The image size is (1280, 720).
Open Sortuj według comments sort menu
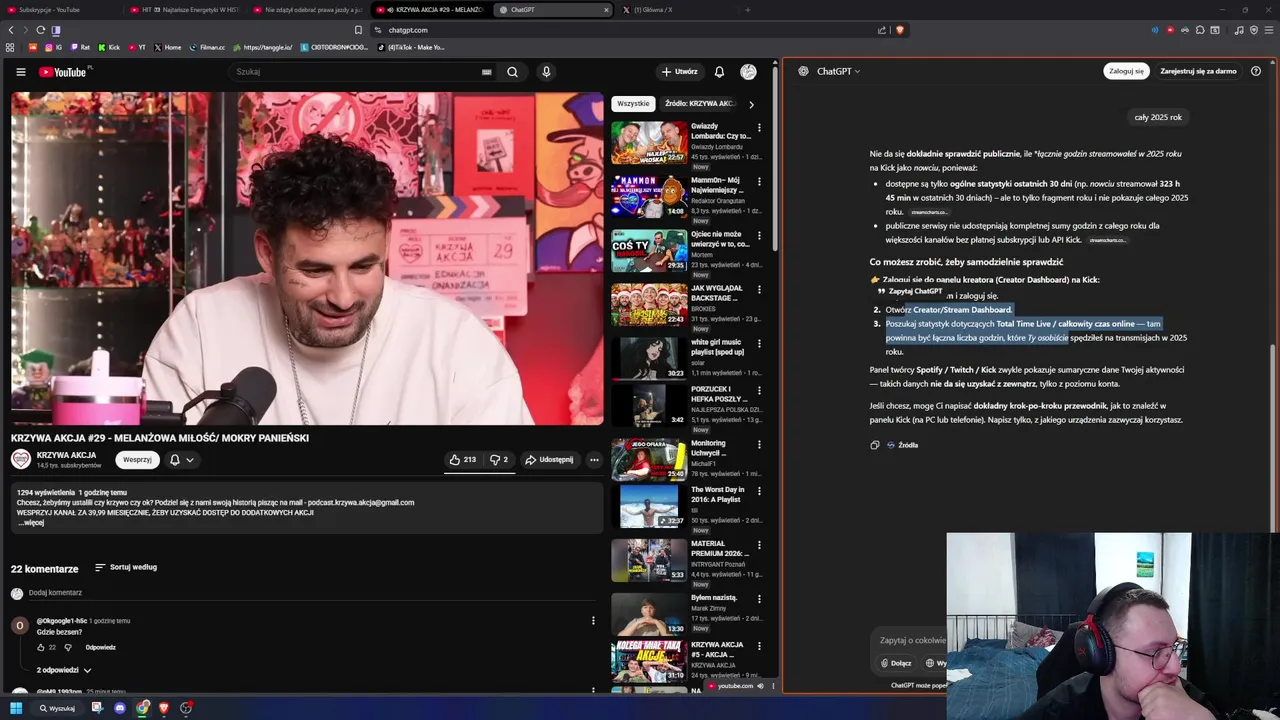pyautogui.click(x=126, y=567)
